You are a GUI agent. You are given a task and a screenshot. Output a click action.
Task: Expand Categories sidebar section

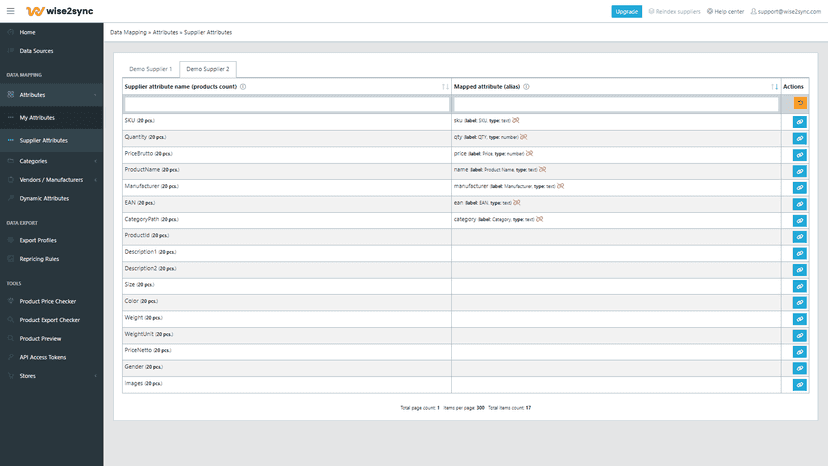click(x=51, y=161)
